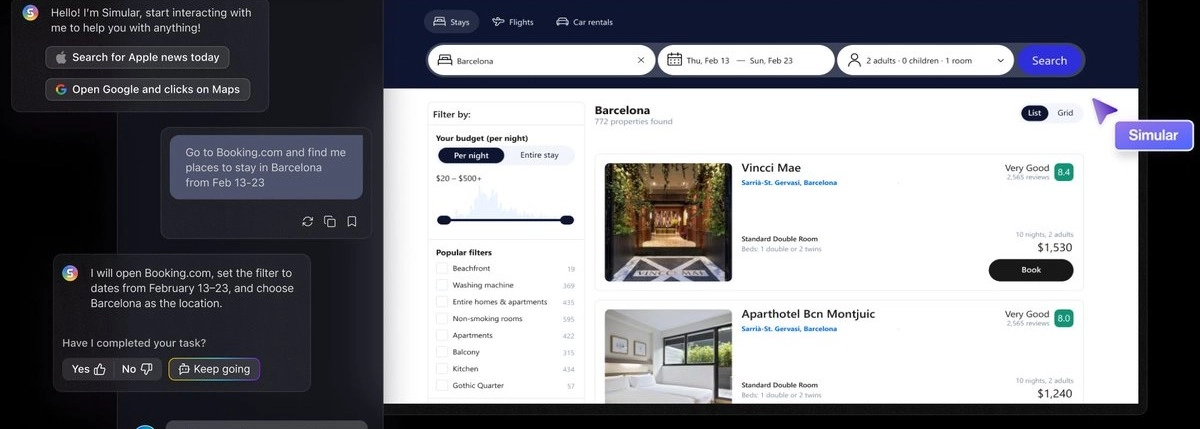Tick the Balcony filter checkbox

click(x=442, y=352)
